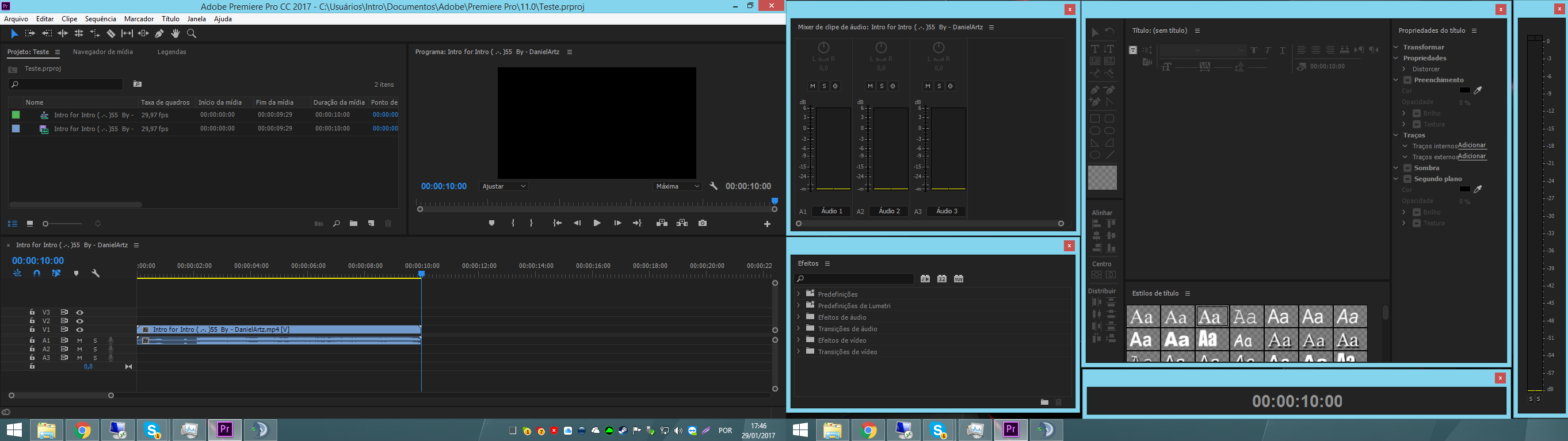Expand Transições de vídeo folder
Screen dimensions: 1568x441
798,351
